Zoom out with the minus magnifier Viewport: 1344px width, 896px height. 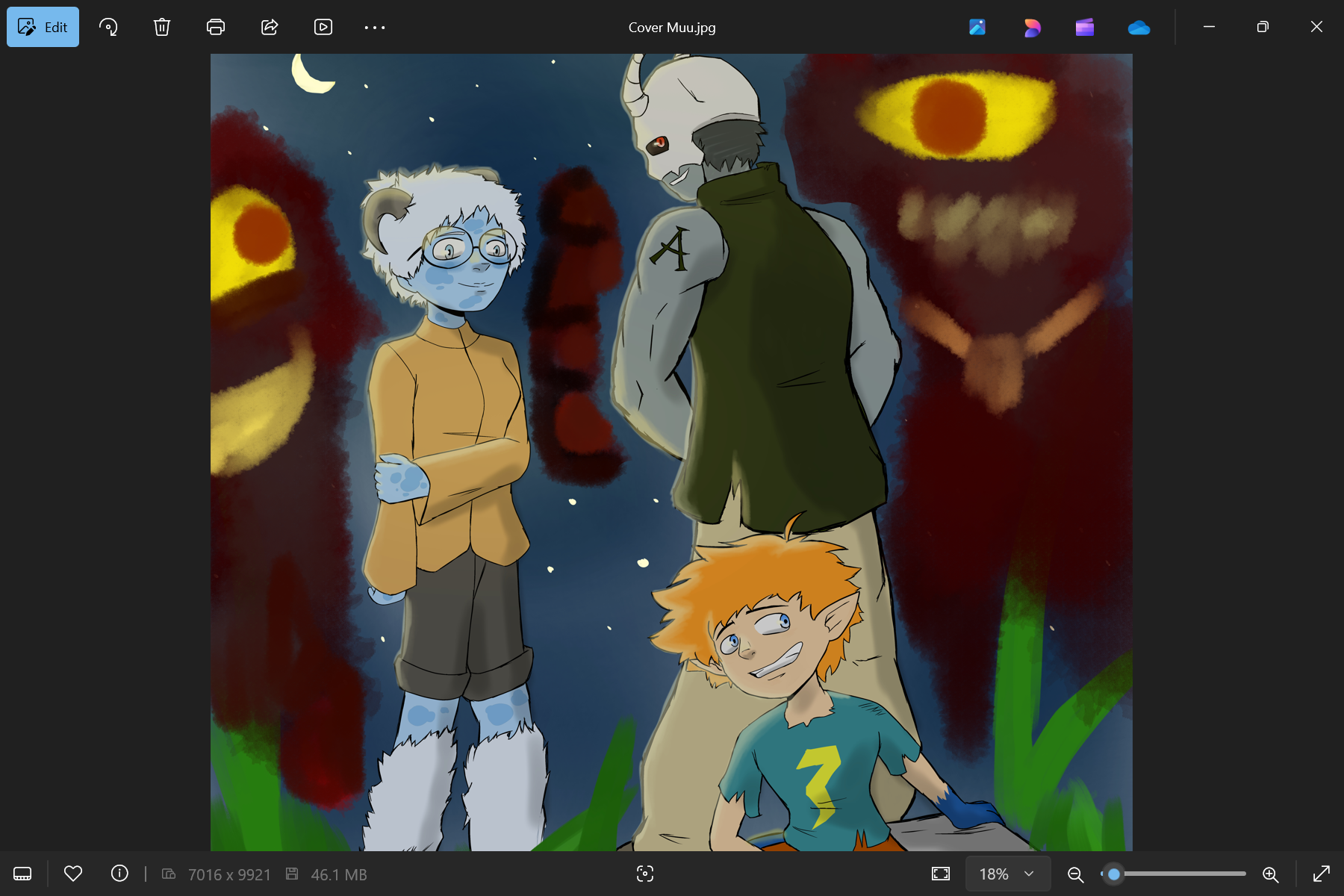coord(1075,874)
